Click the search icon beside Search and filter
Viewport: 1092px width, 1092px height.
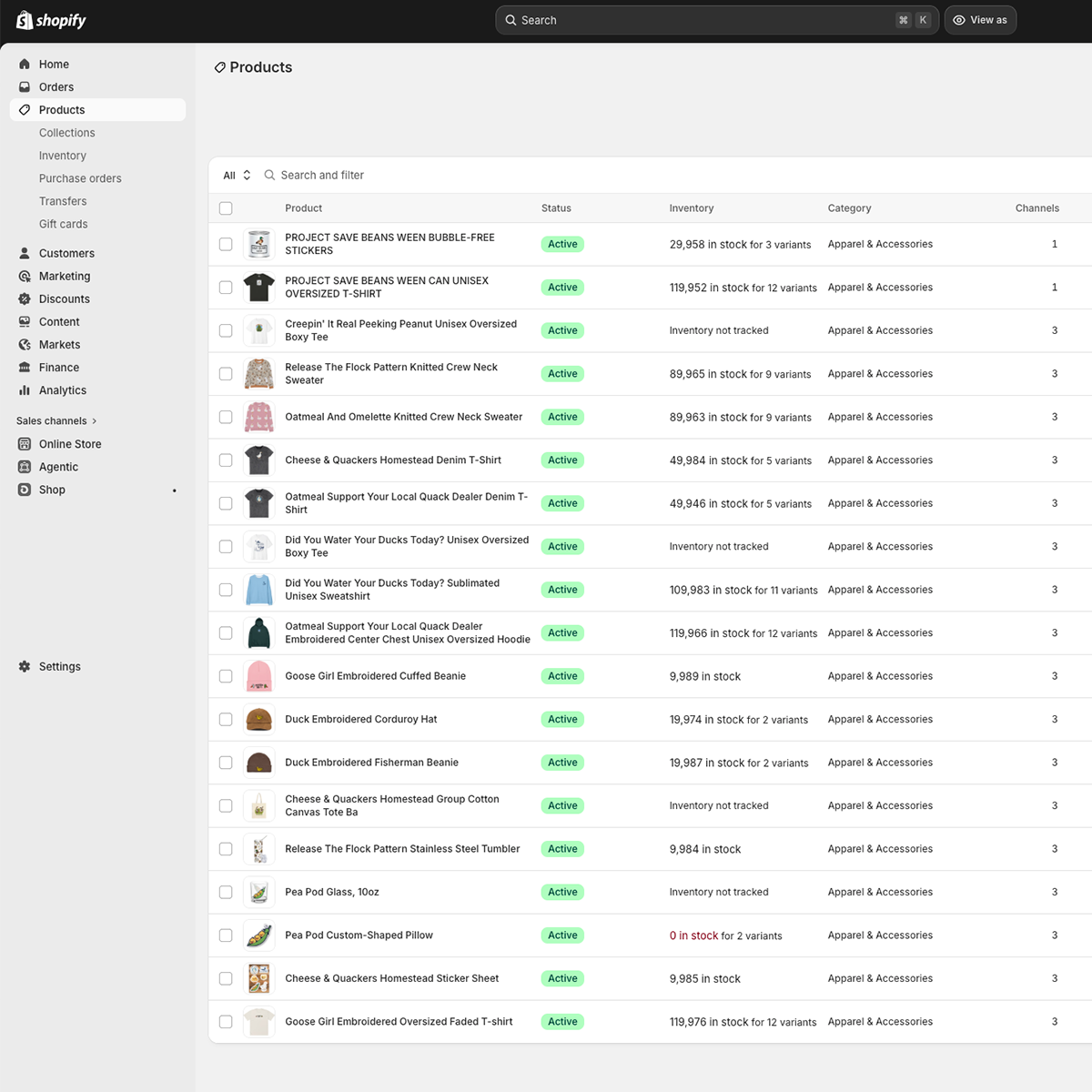[269, 175]
